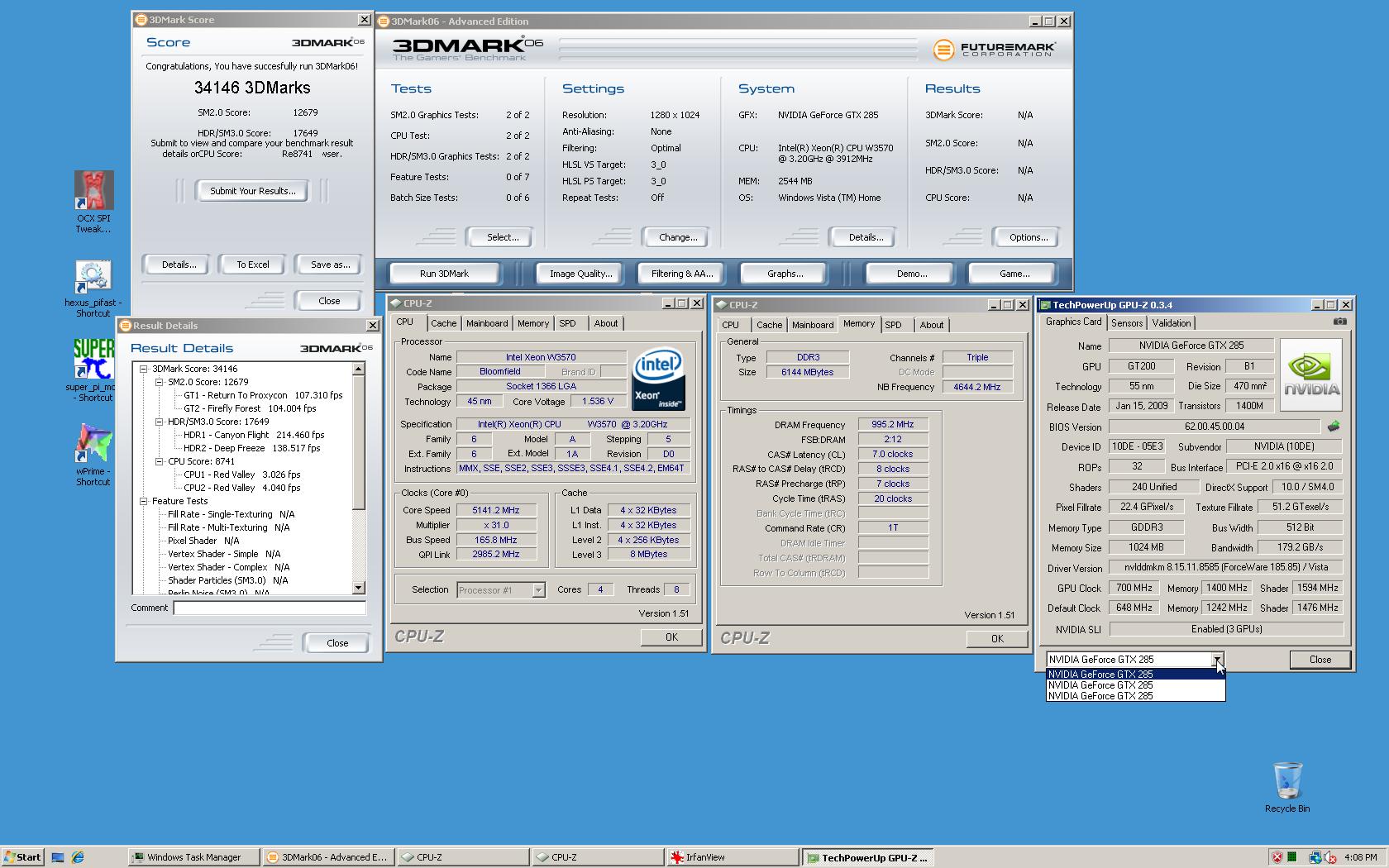Click the save BIOS icon in GPU-Z
1389x868 pixels.
click(x=1333, y=427)
